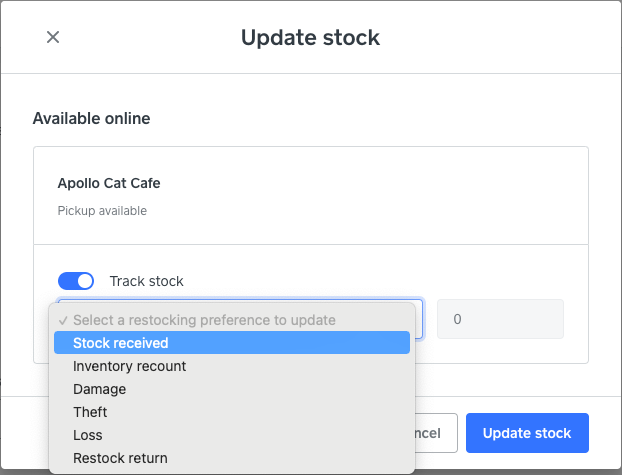Click the Pickup available text
This screenshot has height=475, width=622.
(x=102, y=211)
